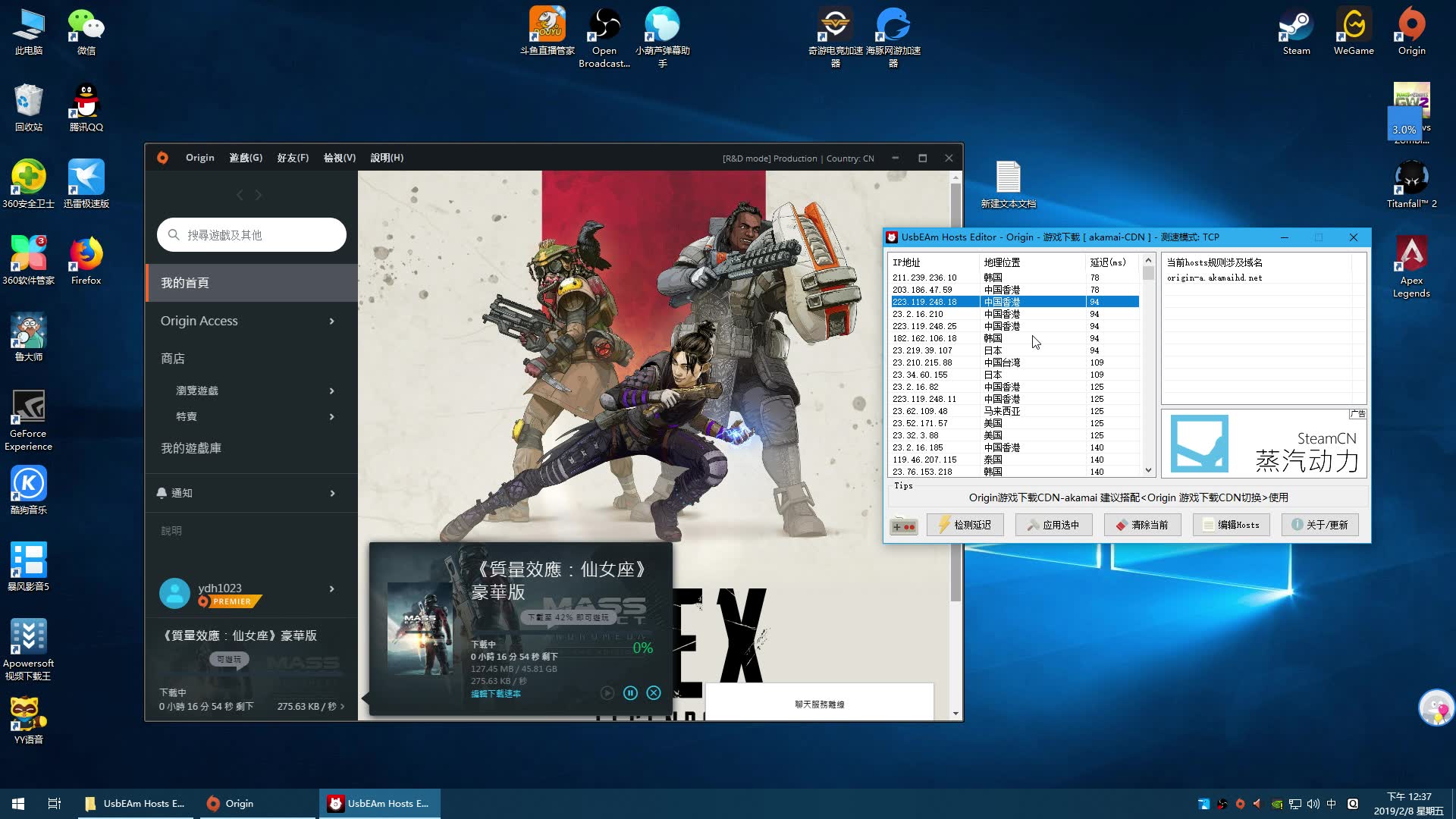Open the Open Broadcaster desktop icon

pyautogui.click(x=604, y=38)
